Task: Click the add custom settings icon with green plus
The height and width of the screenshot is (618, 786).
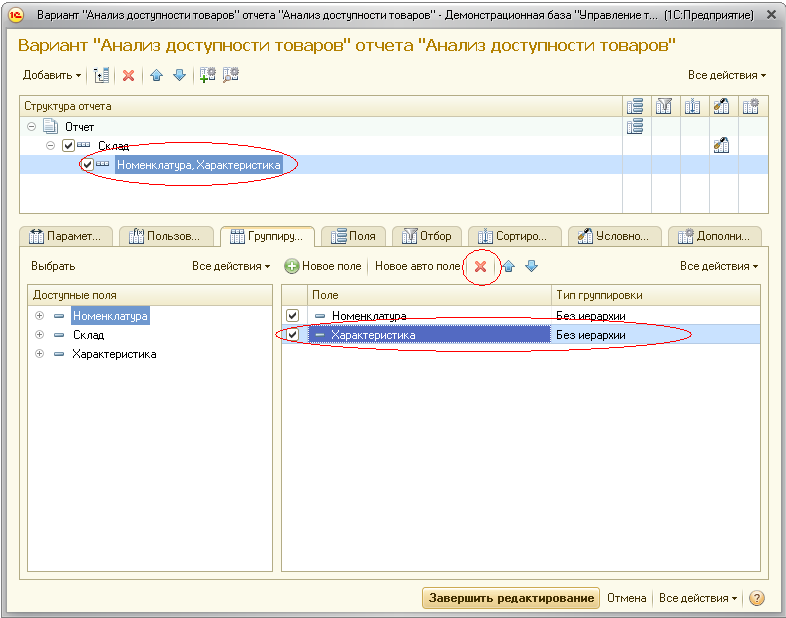Action: point(208,75)
